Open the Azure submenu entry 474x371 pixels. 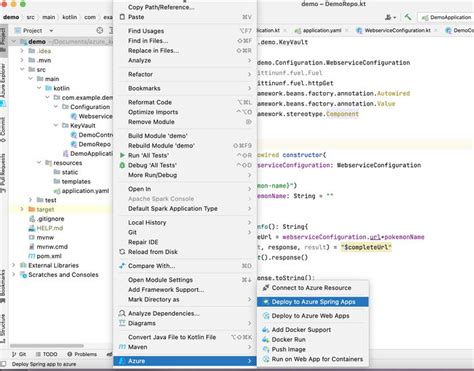coord(185,361)
